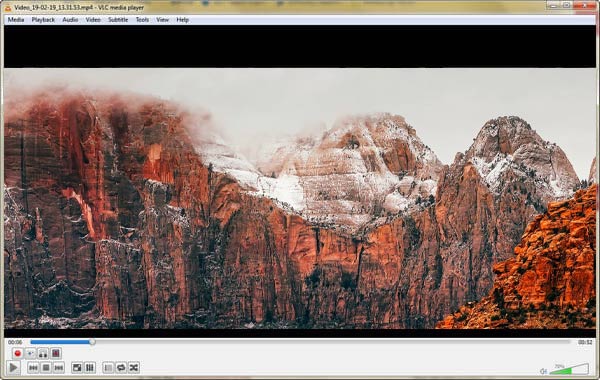
Task: Mute audio via the speaker icon
Action: 543,371
